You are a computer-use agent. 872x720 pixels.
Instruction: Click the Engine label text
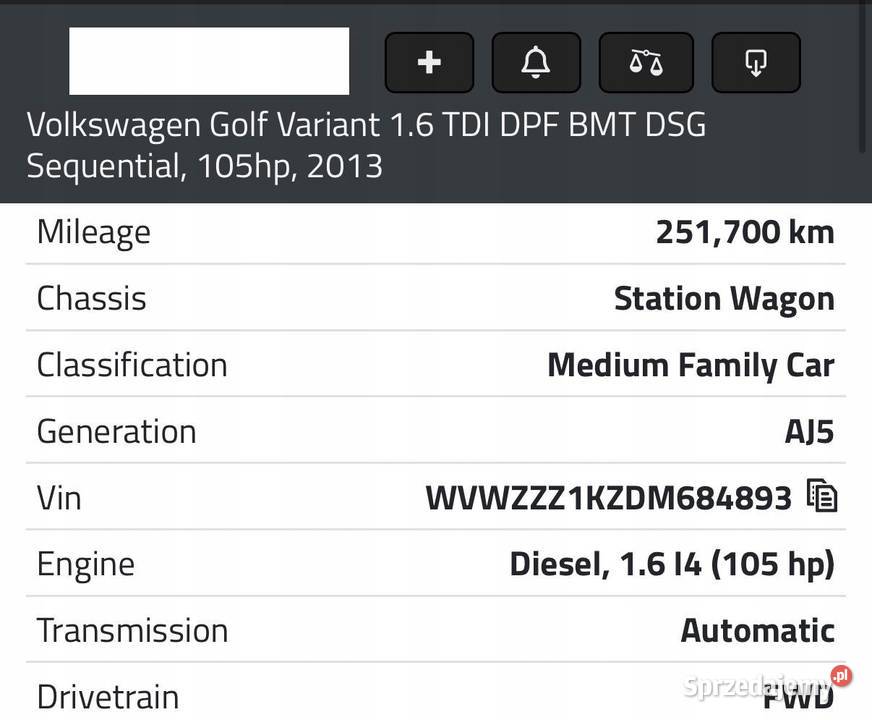tap(86, 565)
